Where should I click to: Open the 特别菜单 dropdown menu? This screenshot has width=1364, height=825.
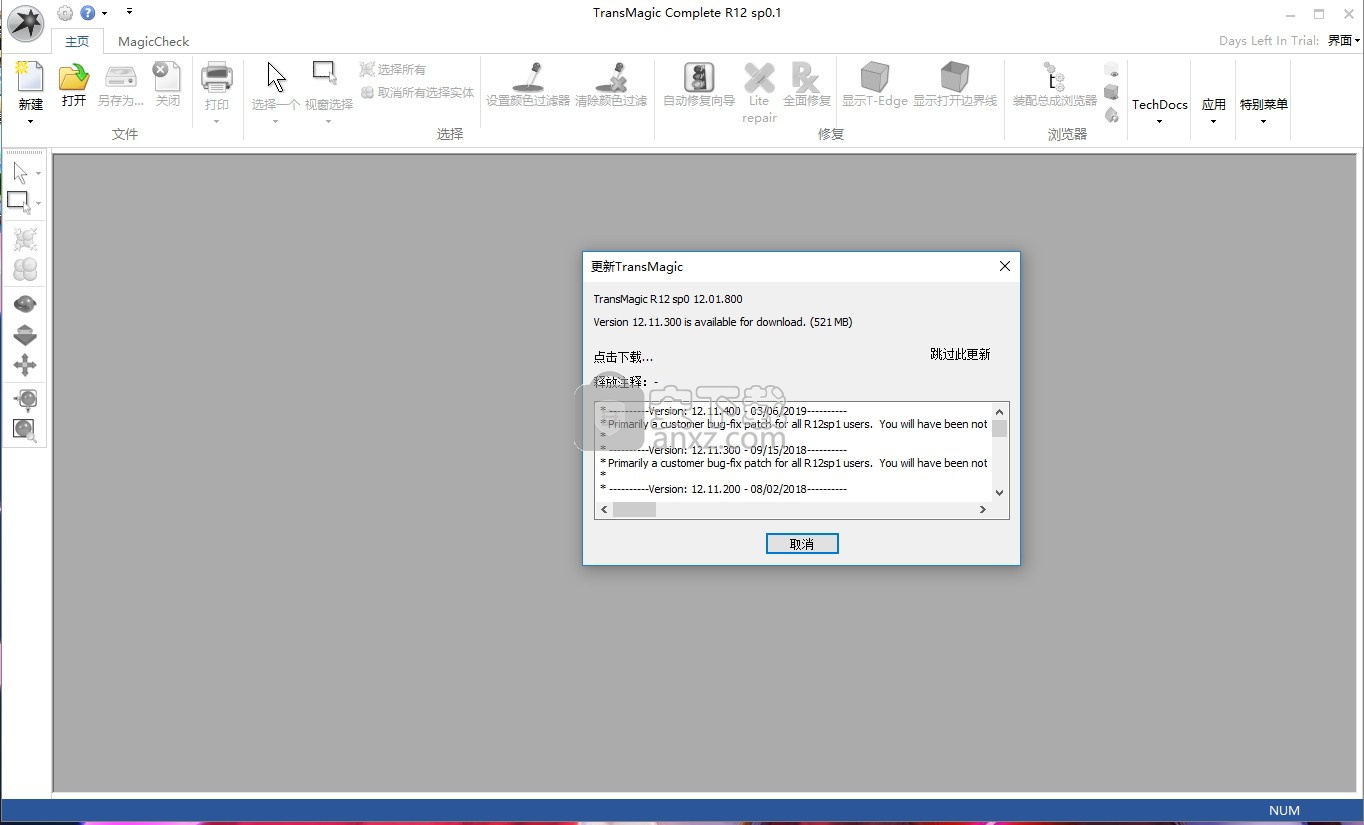(1264, 110)
